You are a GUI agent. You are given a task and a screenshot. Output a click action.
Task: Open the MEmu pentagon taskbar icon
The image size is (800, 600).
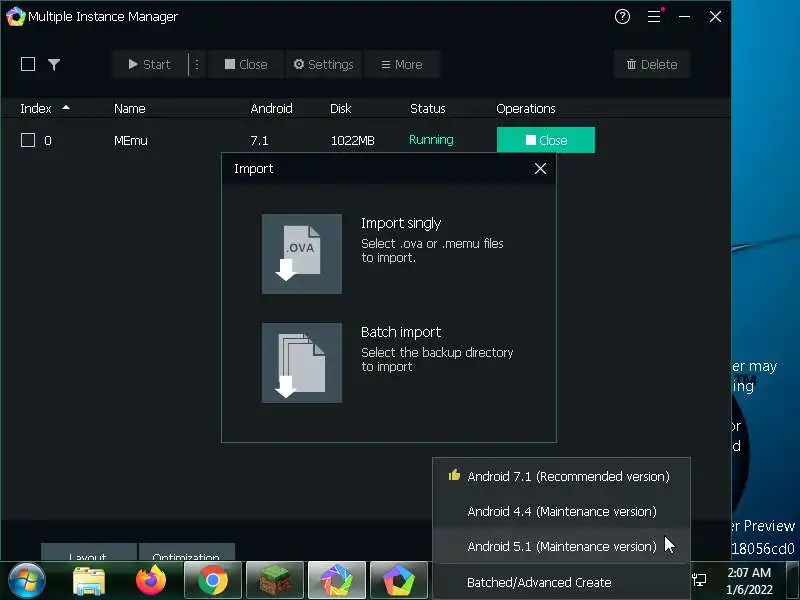tap(399, 580)
